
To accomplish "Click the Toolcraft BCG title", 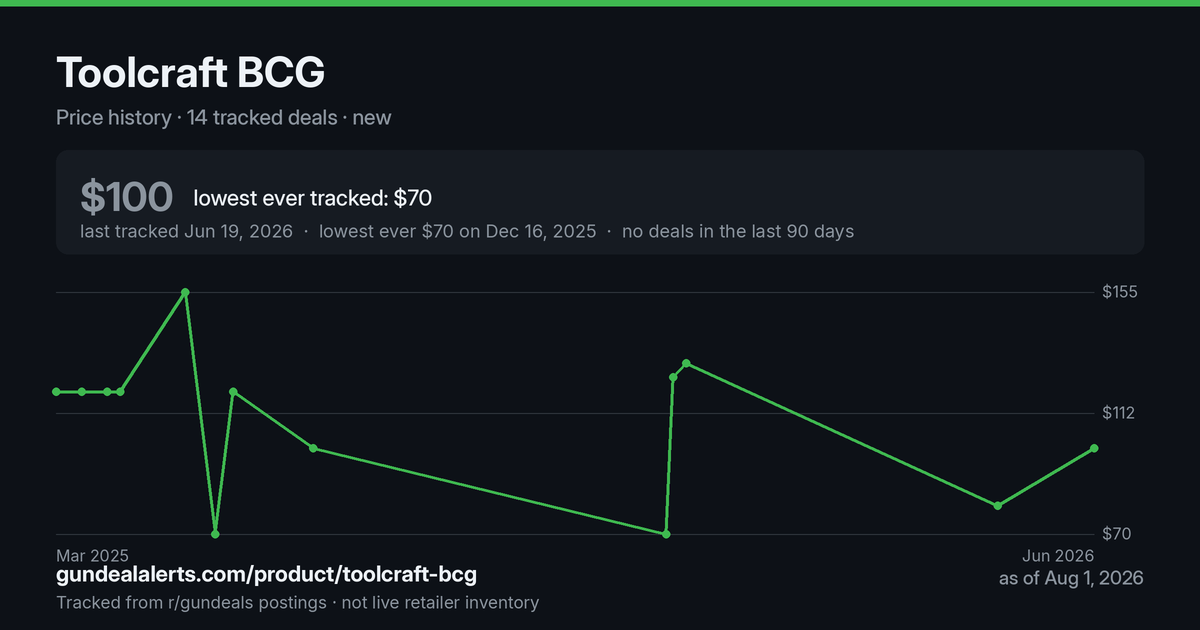I will [x=190, y=74].
